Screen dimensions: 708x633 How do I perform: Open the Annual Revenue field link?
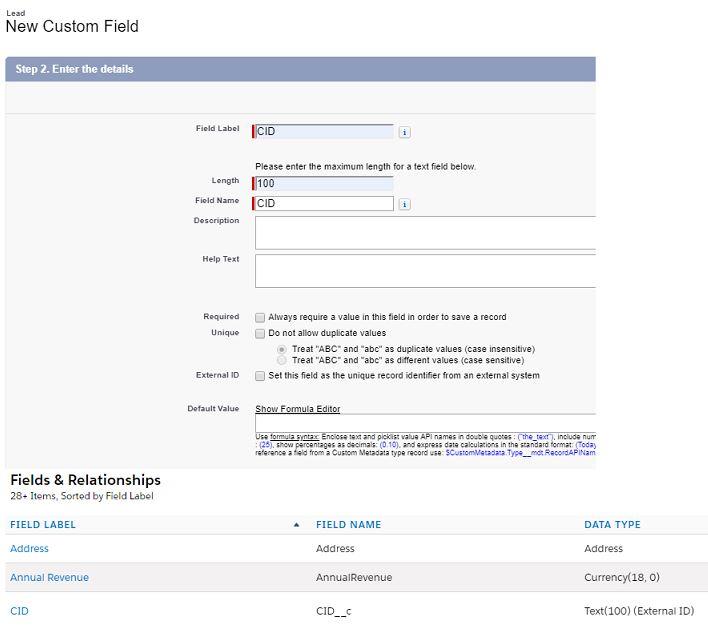tap(49, 577)
